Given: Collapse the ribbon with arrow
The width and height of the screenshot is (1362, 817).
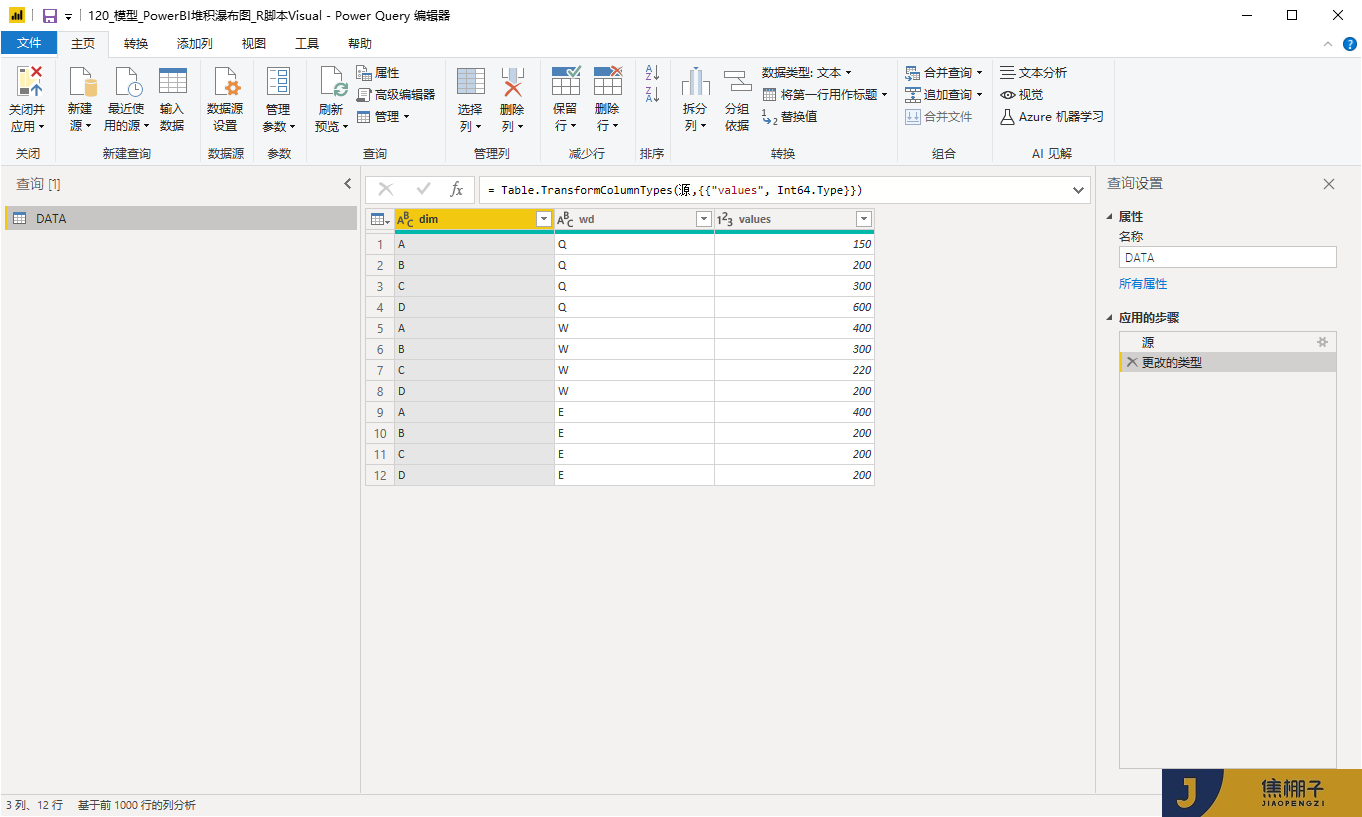Looking at the screenshot, I should (x=1328, y=44).
